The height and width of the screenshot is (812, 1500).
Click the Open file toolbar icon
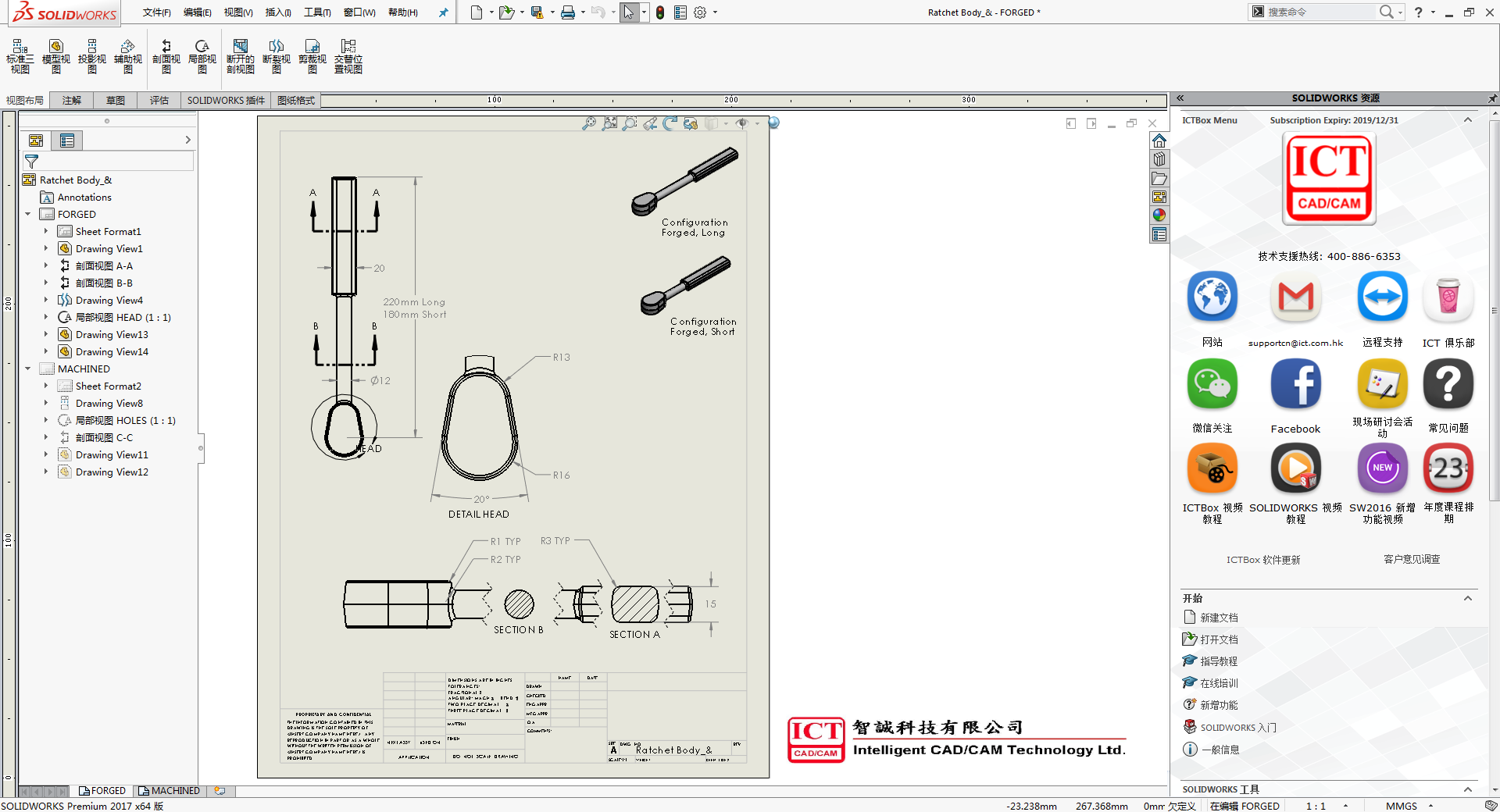(x=506, y=12)
